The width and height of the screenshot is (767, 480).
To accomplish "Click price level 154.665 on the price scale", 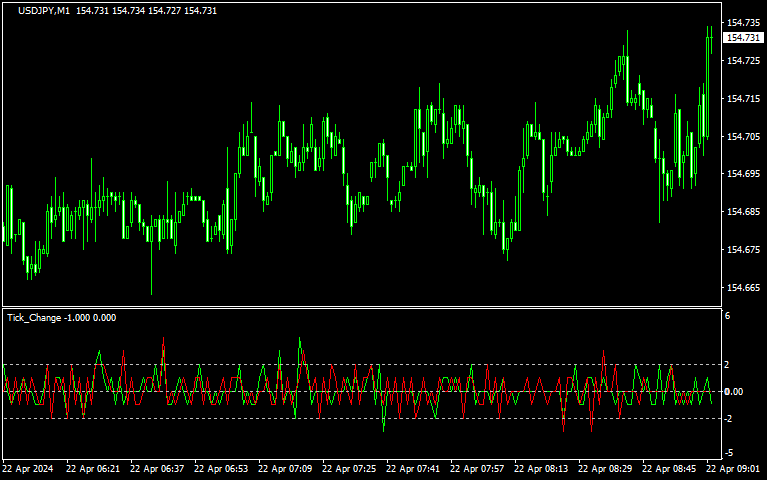I will [x=744, y=288].
